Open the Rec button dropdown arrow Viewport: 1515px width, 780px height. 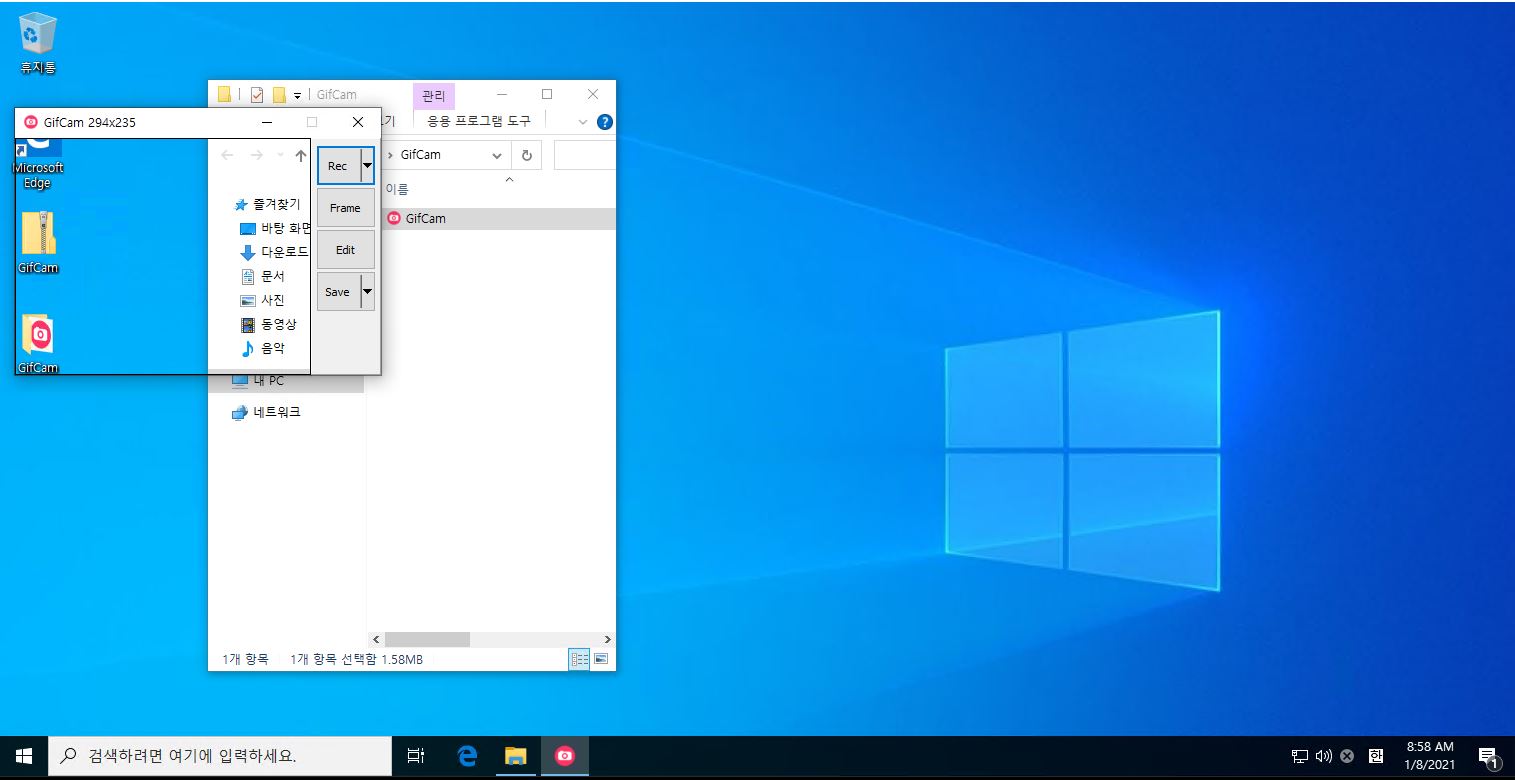coord(367,166)
